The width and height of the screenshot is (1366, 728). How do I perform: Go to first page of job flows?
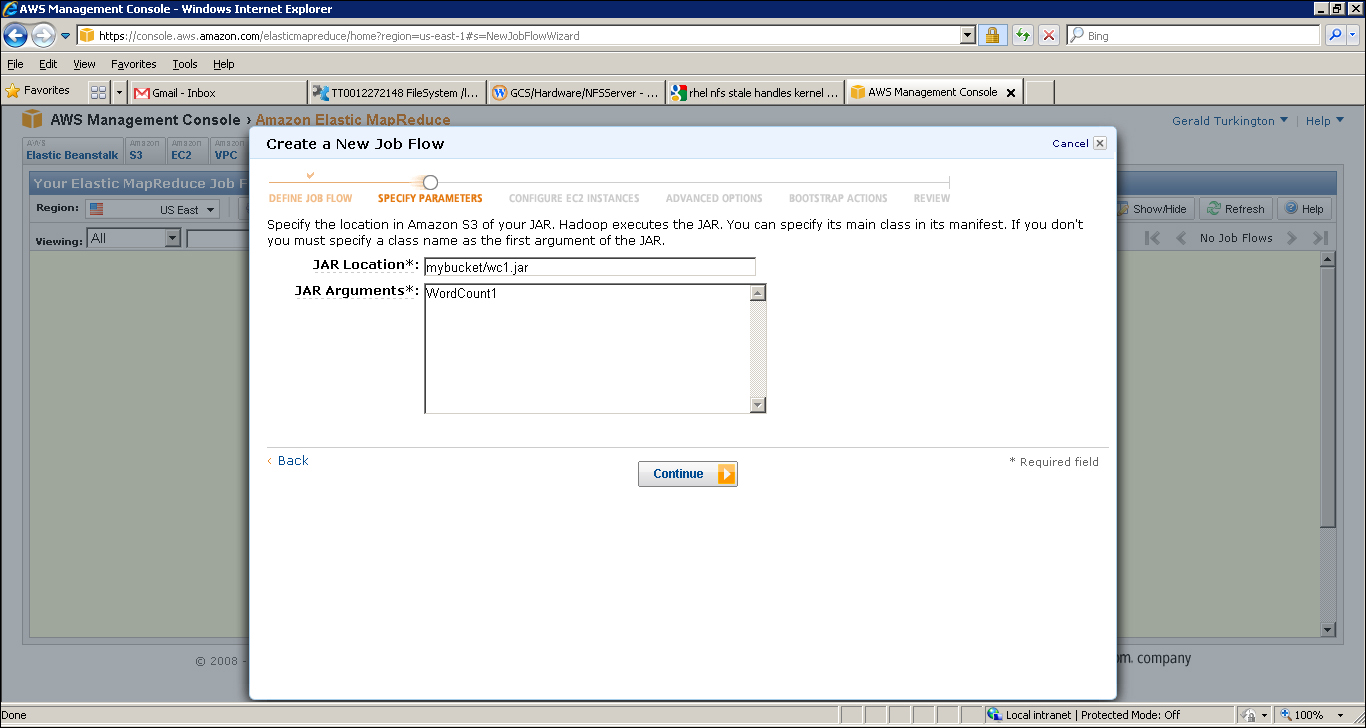(1152, 238)
